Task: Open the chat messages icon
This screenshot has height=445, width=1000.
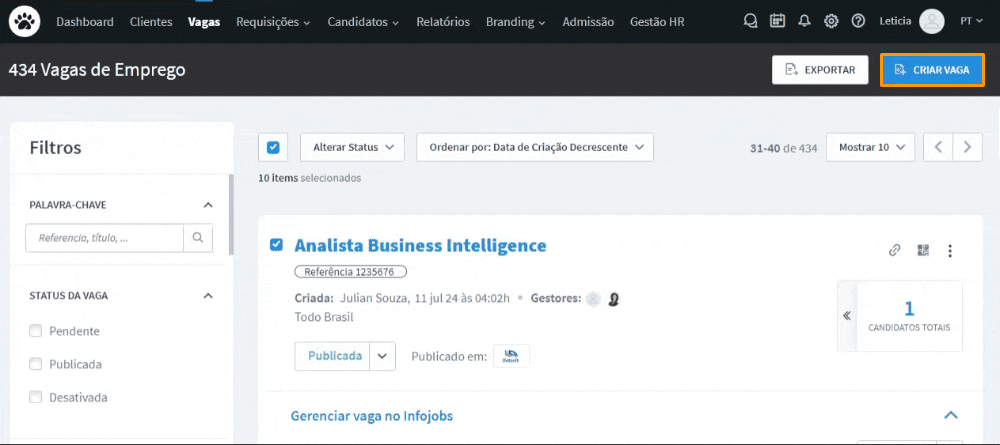Action: pyautogui.click(x=751, y=21)
